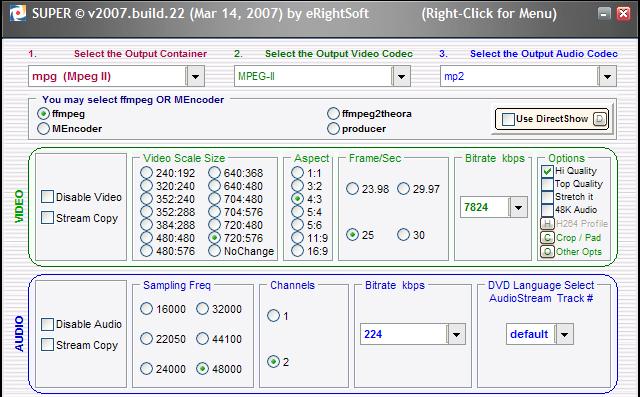Image resolution: width=640 pixels, height=397 pixels.
Task: Minimize the SUPER window
Action: (604, 13)
